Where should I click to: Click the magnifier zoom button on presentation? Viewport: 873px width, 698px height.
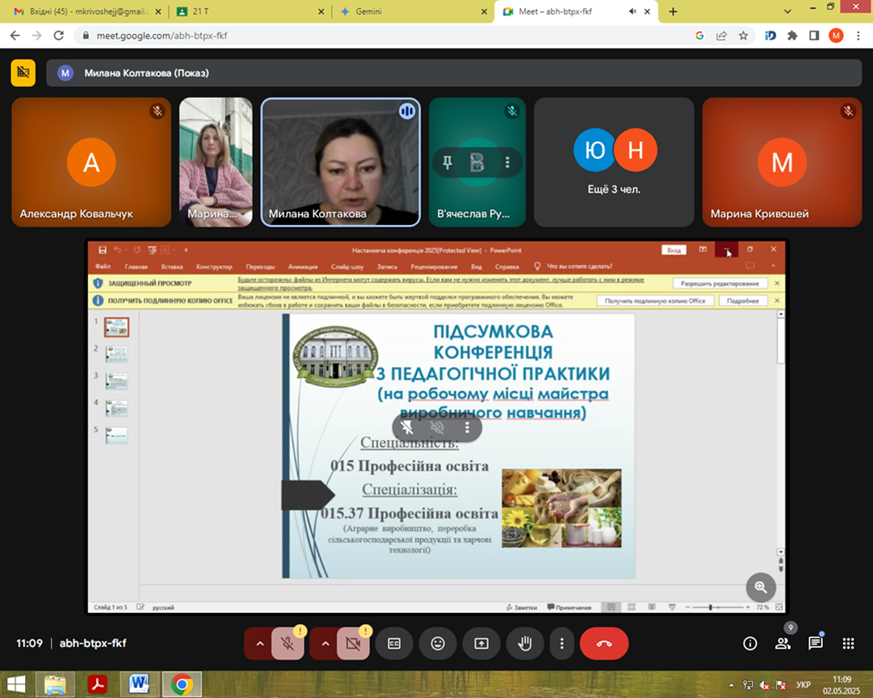[x=761, y=587]
